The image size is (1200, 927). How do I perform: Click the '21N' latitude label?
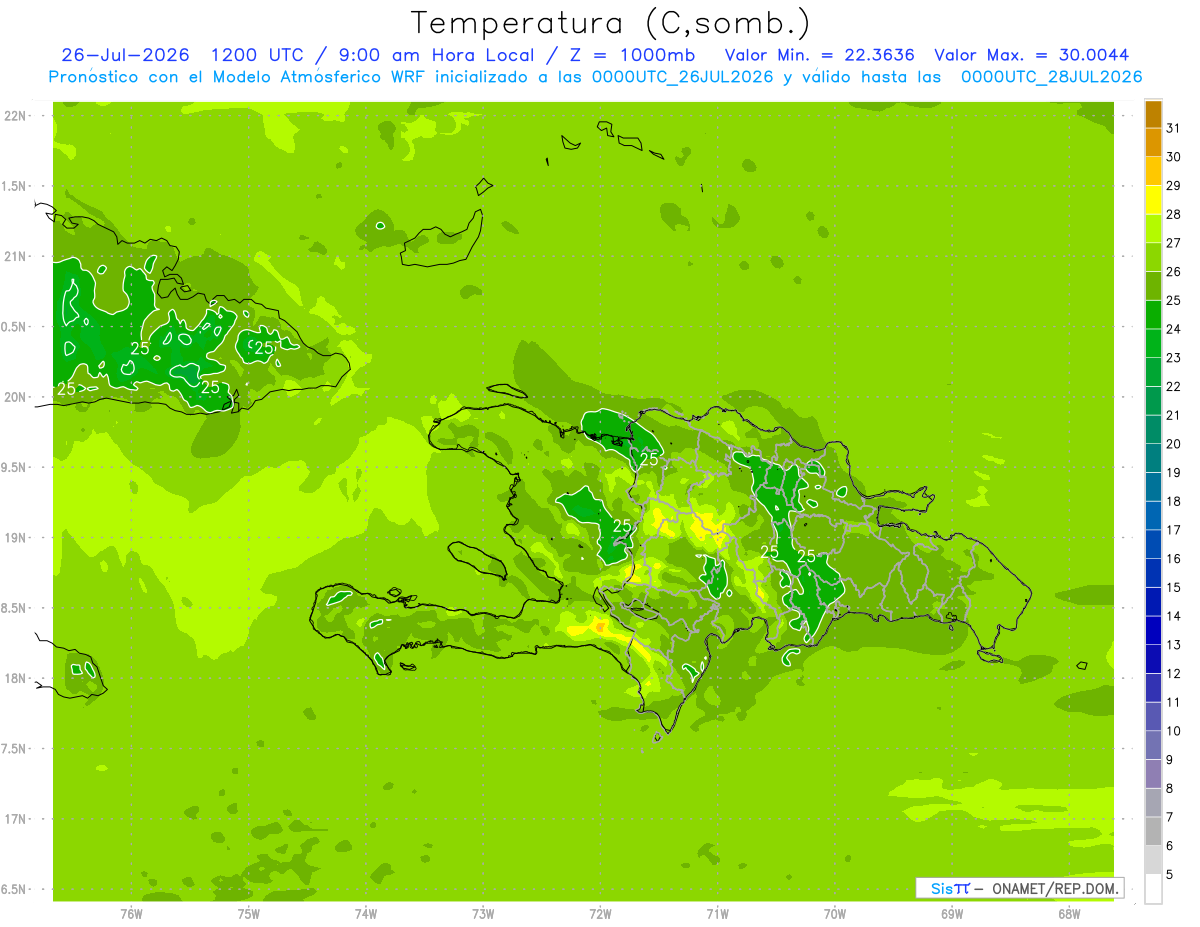coord(16,257)
